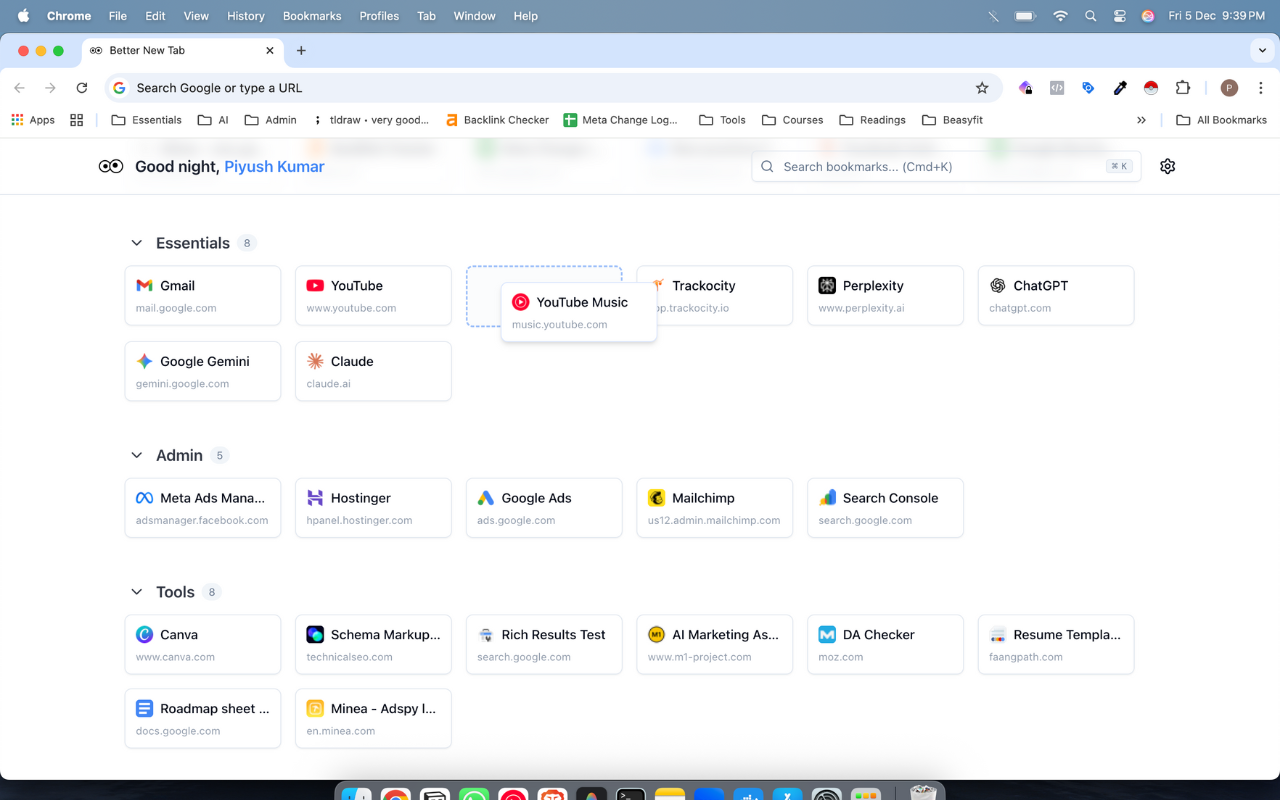Click the Piyush Kumar profile link
Viewport: 1280px width, 800px height.
(x=274, y=166)
